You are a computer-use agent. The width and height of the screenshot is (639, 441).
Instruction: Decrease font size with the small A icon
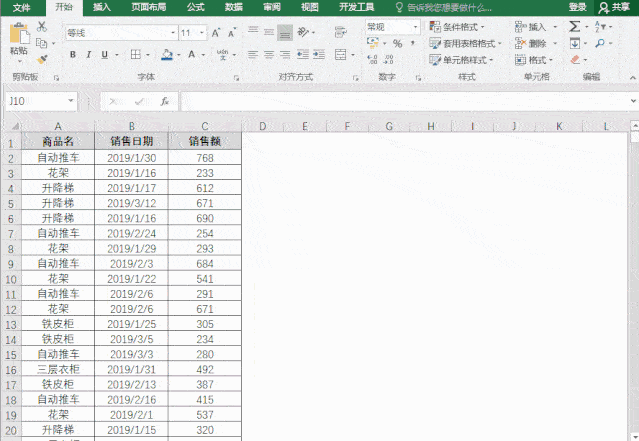click(231, 33)
